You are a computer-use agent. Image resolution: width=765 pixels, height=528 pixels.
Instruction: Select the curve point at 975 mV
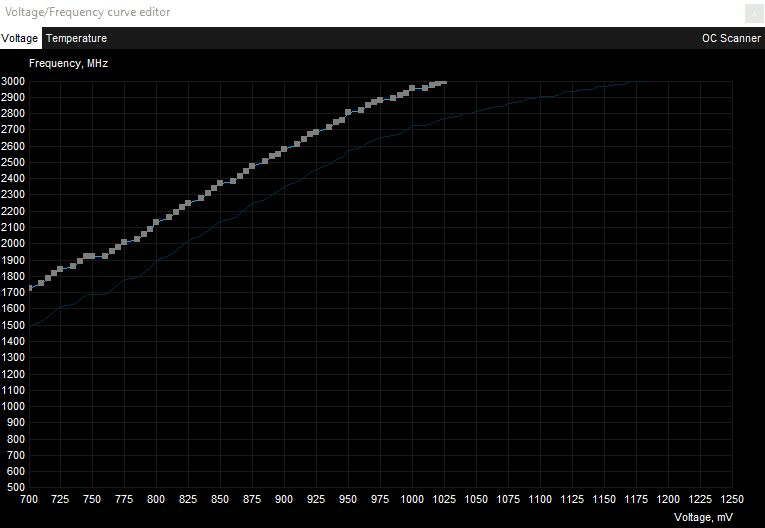[x=380, y=101]
